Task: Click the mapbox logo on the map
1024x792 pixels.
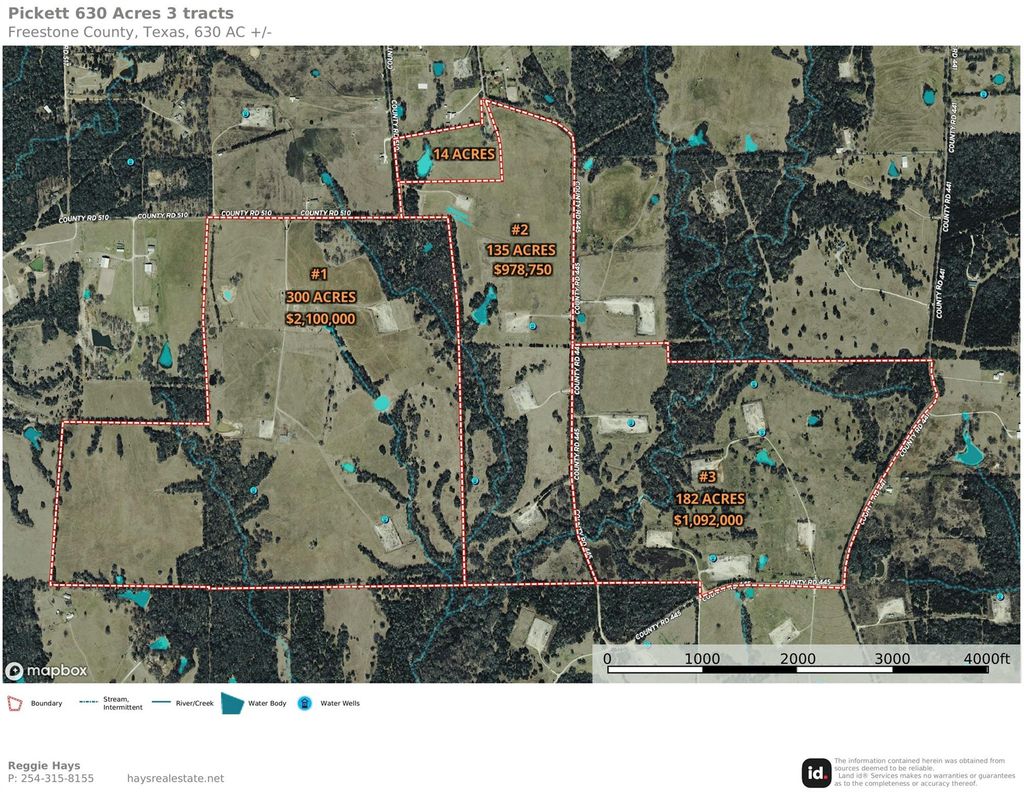Action: (x=46, y=671)
